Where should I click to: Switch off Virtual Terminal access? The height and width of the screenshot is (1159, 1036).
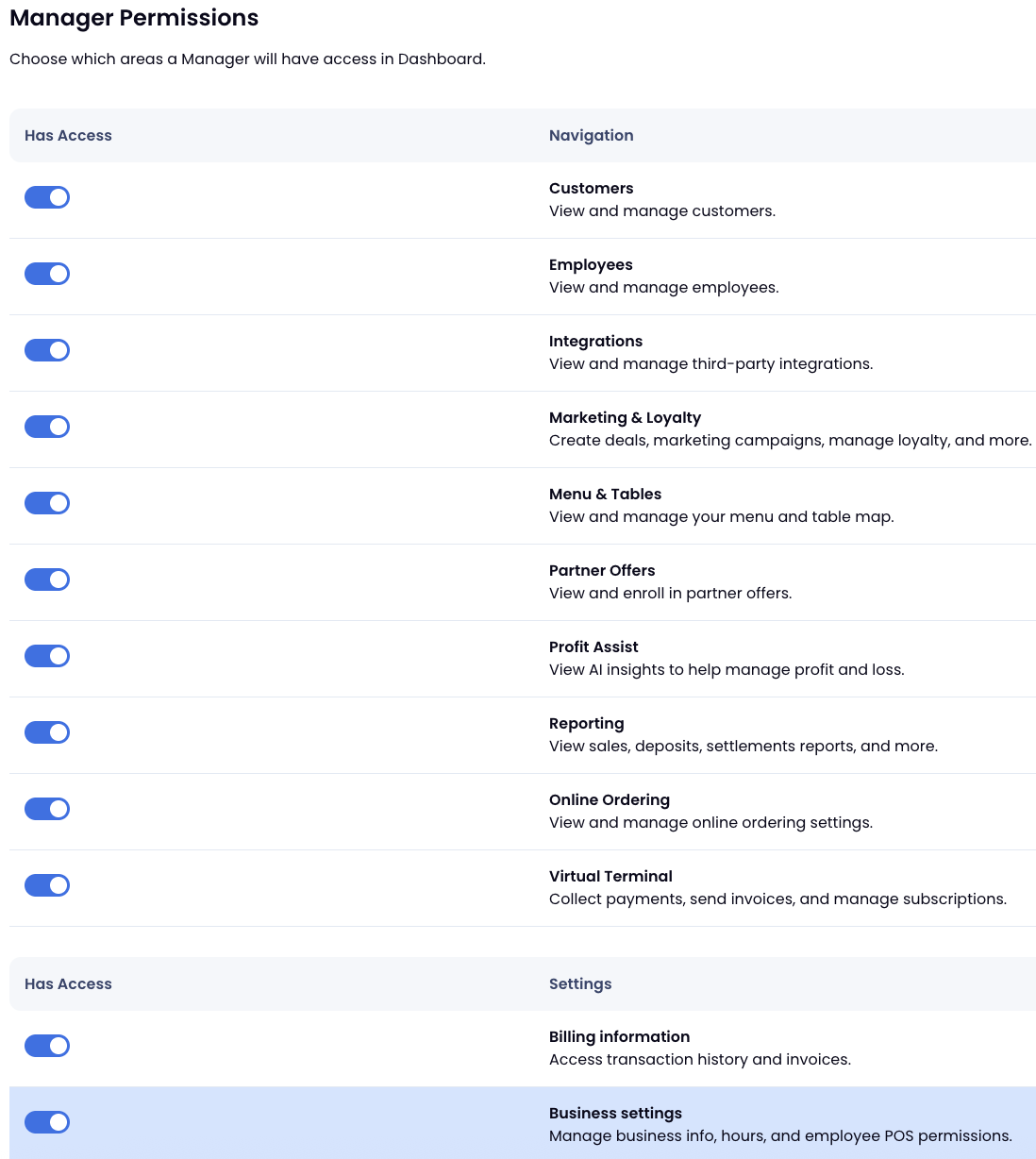point(47,885)
